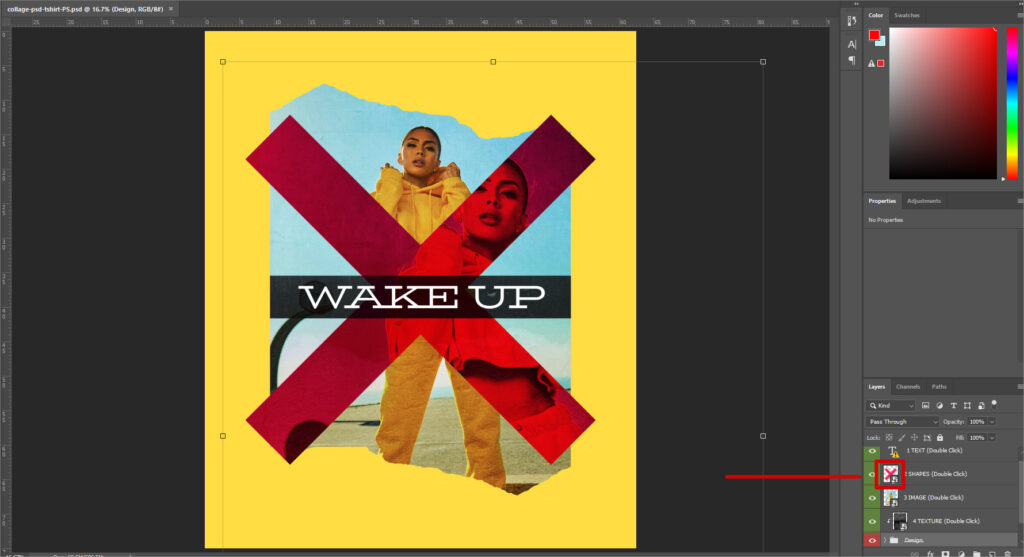Filter layers by type layers icon

tap(953, 406)
